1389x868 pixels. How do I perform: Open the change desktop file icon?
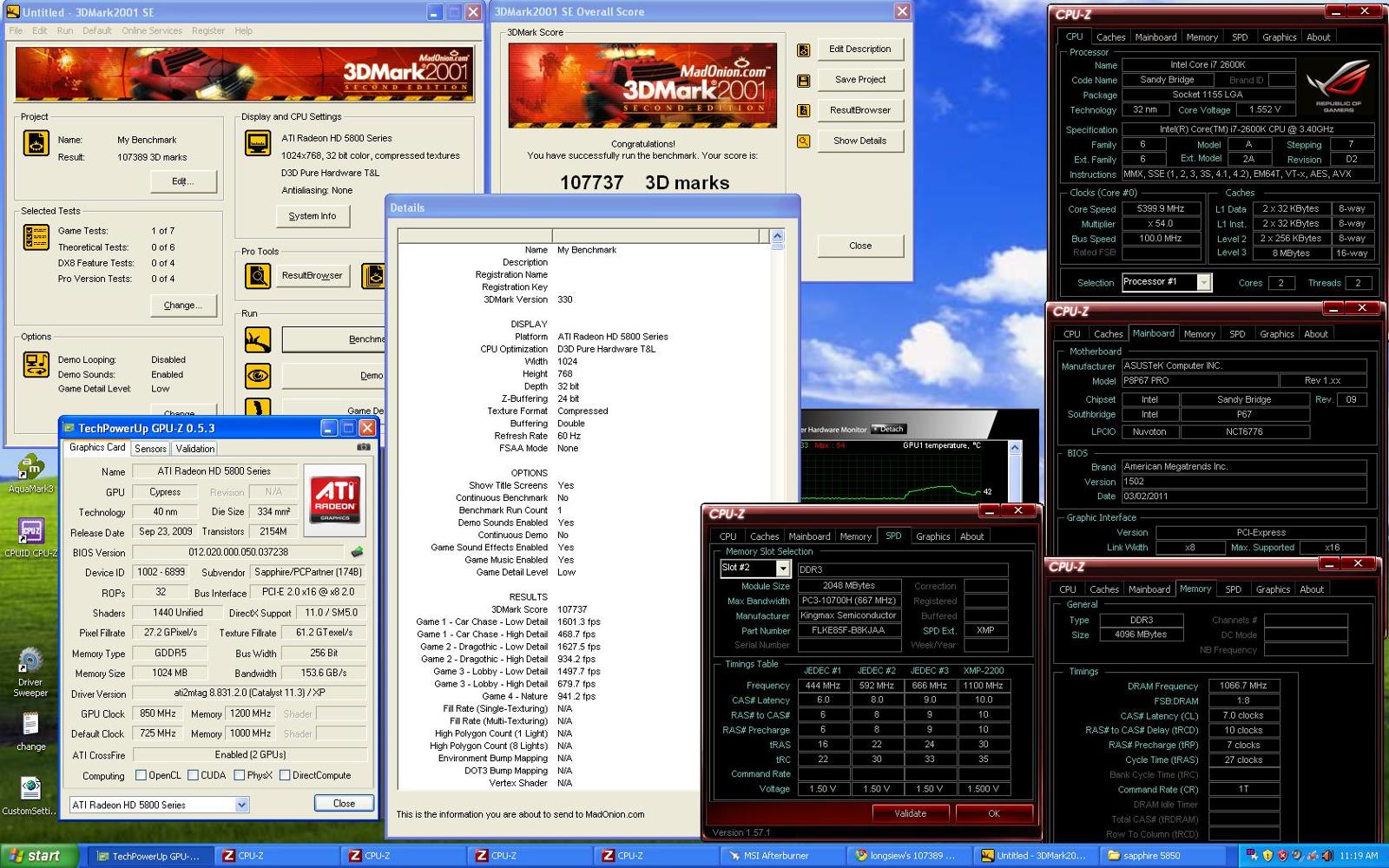point(30,732)
